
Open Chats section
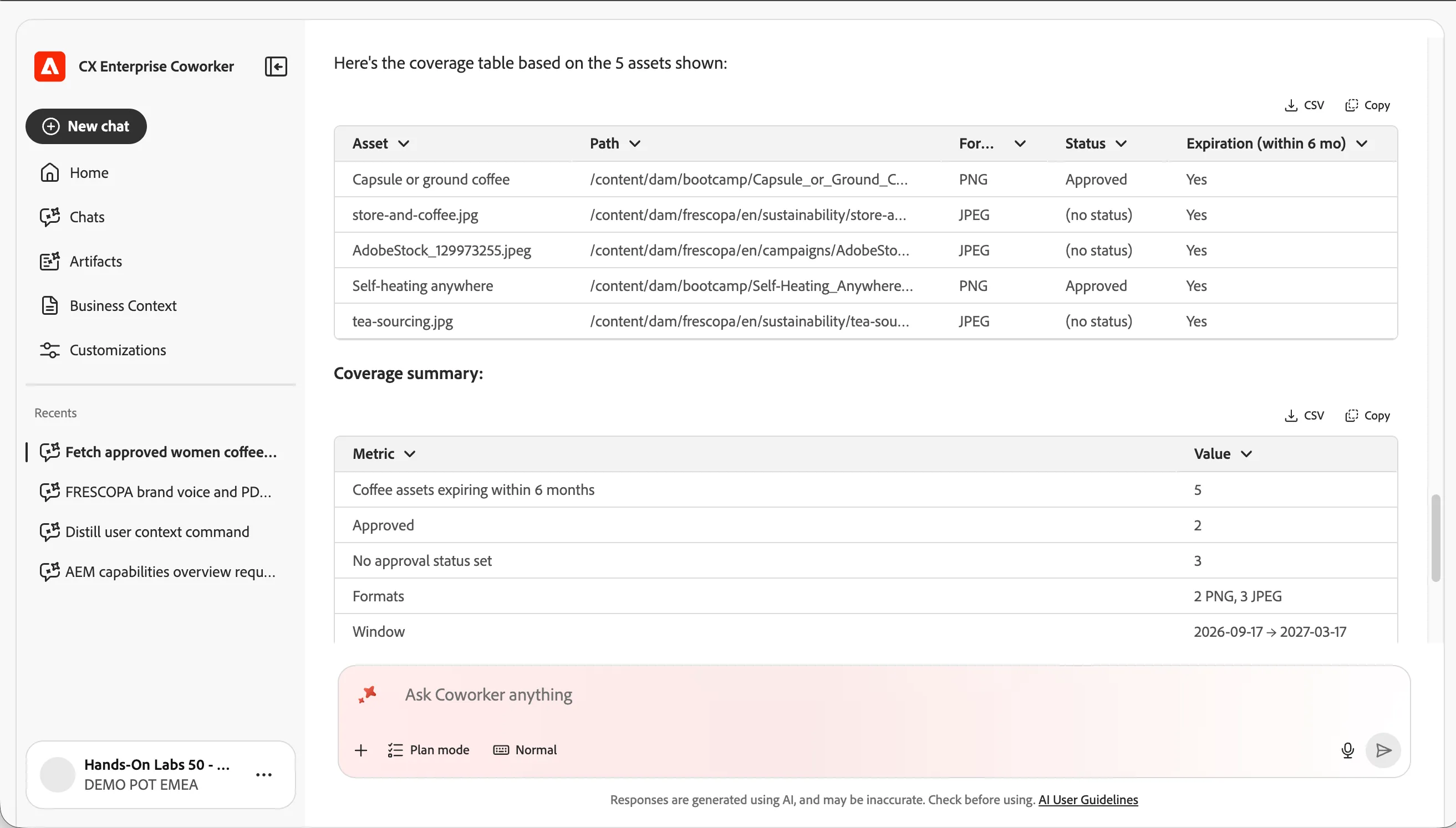72,217
